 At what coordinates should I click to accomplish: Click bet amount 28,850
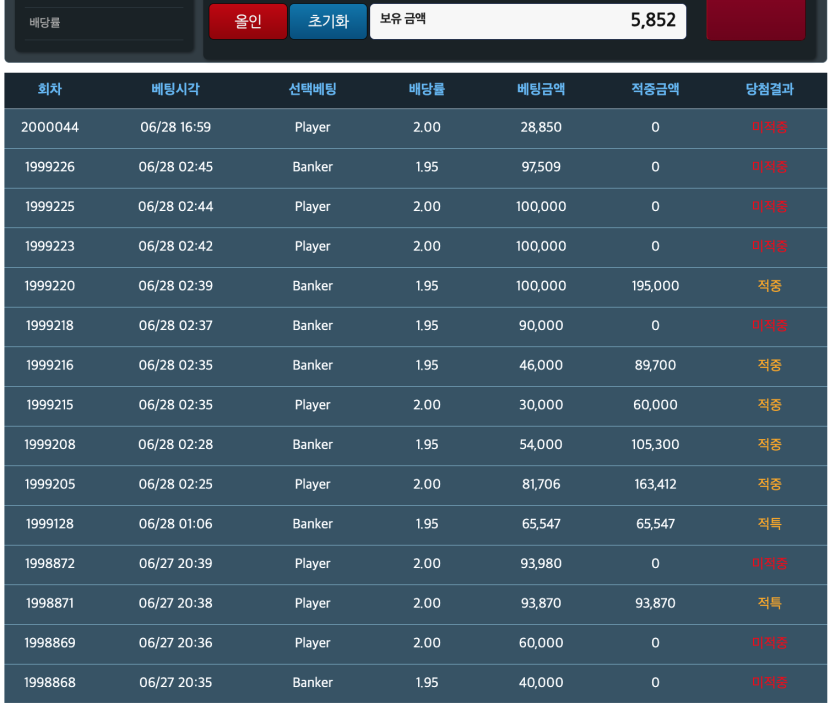coord(541,127)
